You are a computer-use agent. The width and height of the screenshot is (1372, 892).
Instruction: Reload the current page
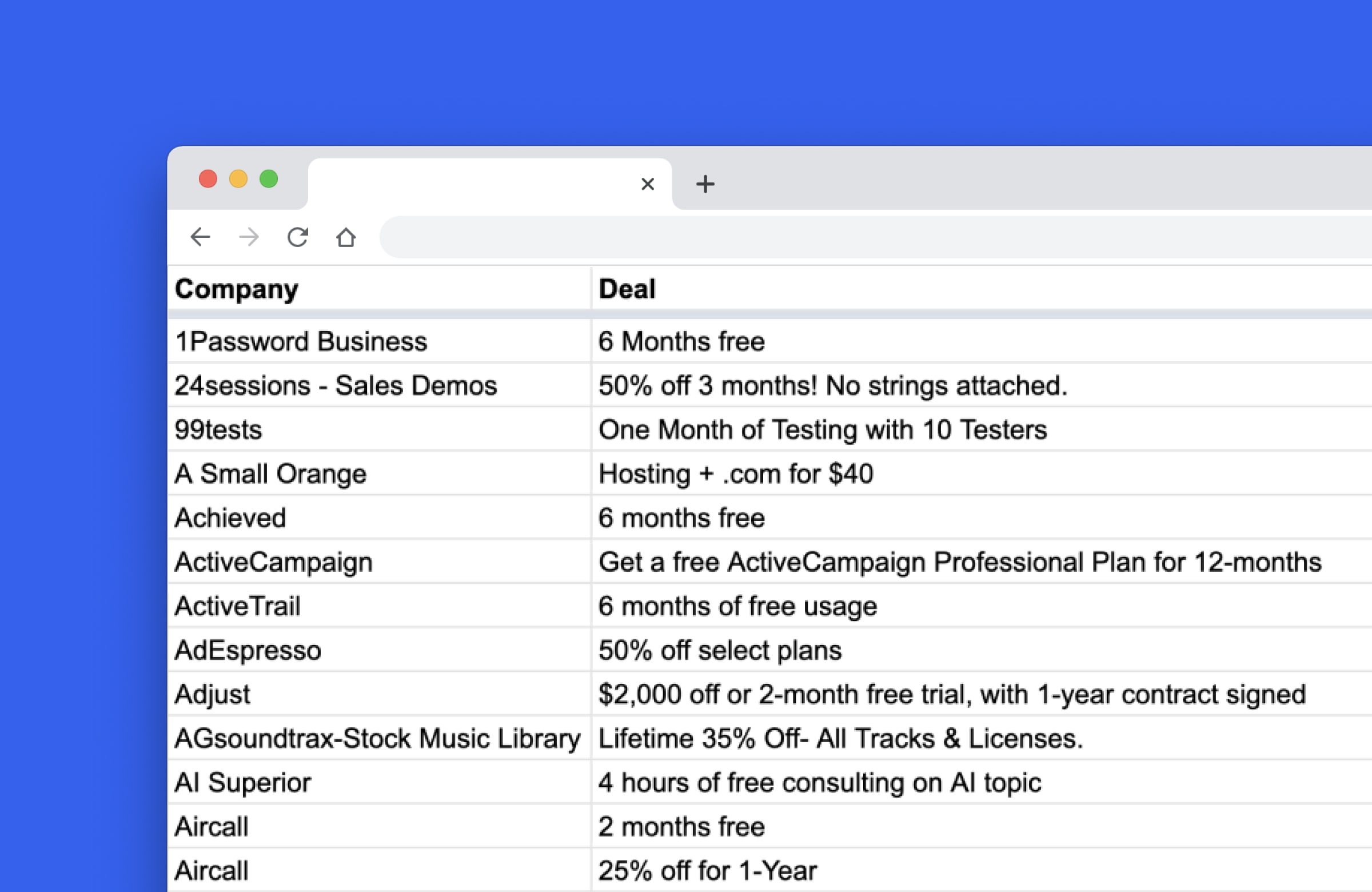coord(297,237)
